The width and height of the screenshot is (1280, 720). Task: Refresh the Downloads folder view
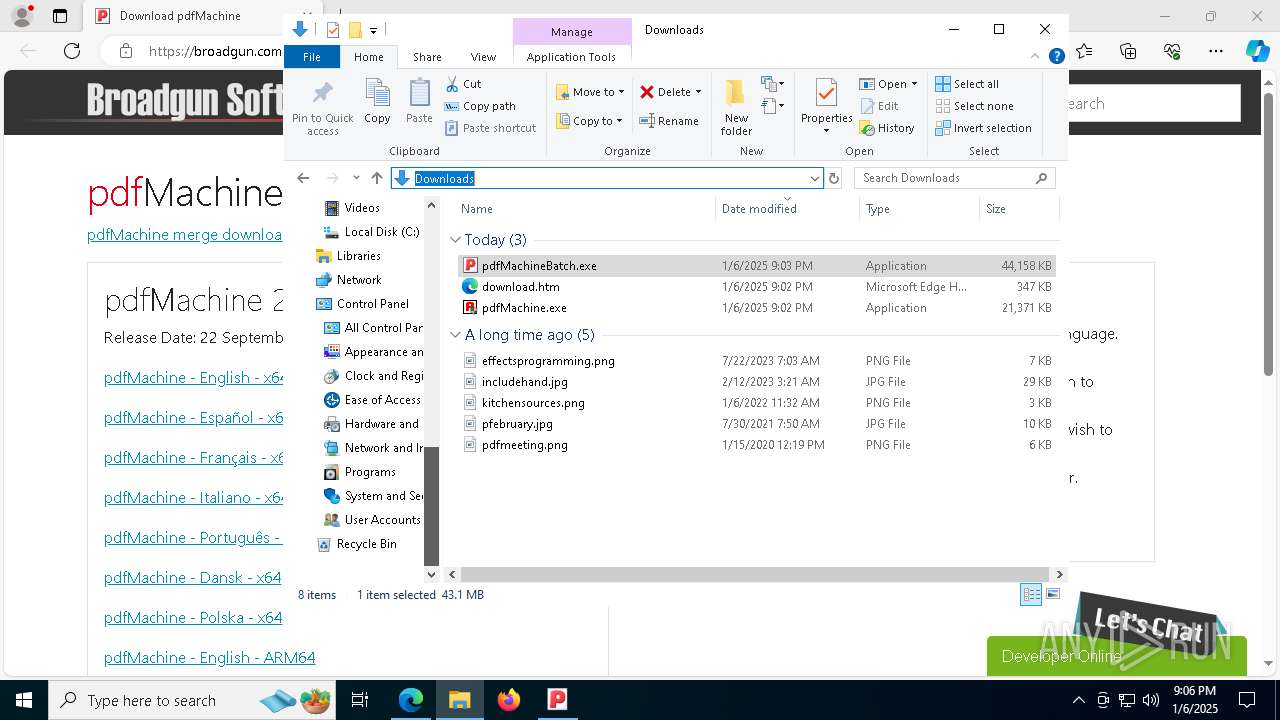pyautogui.click(x=834, y=178)
